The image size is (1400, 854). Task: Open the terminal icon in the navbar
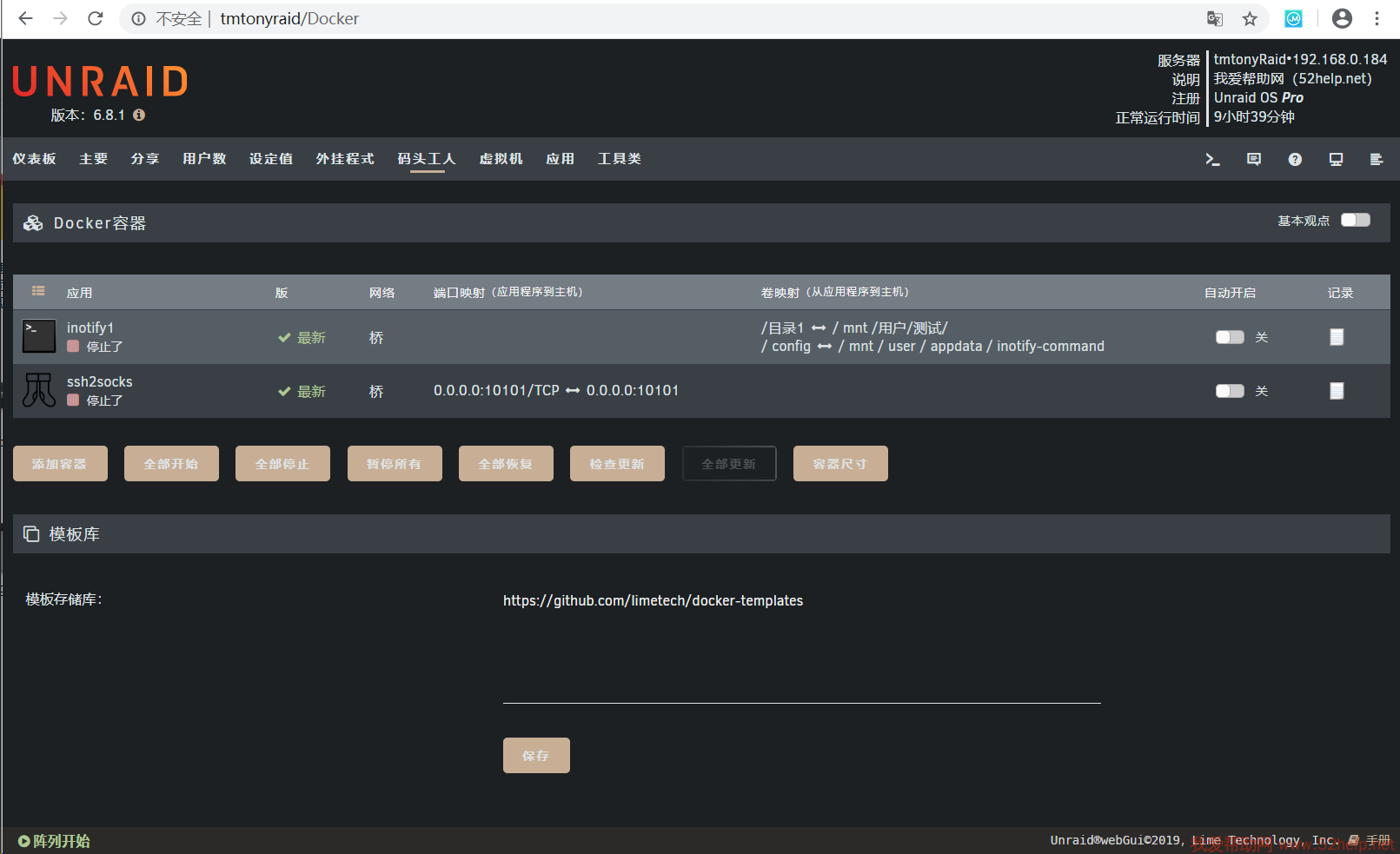pyautogui.click(x=1212, y=159)
